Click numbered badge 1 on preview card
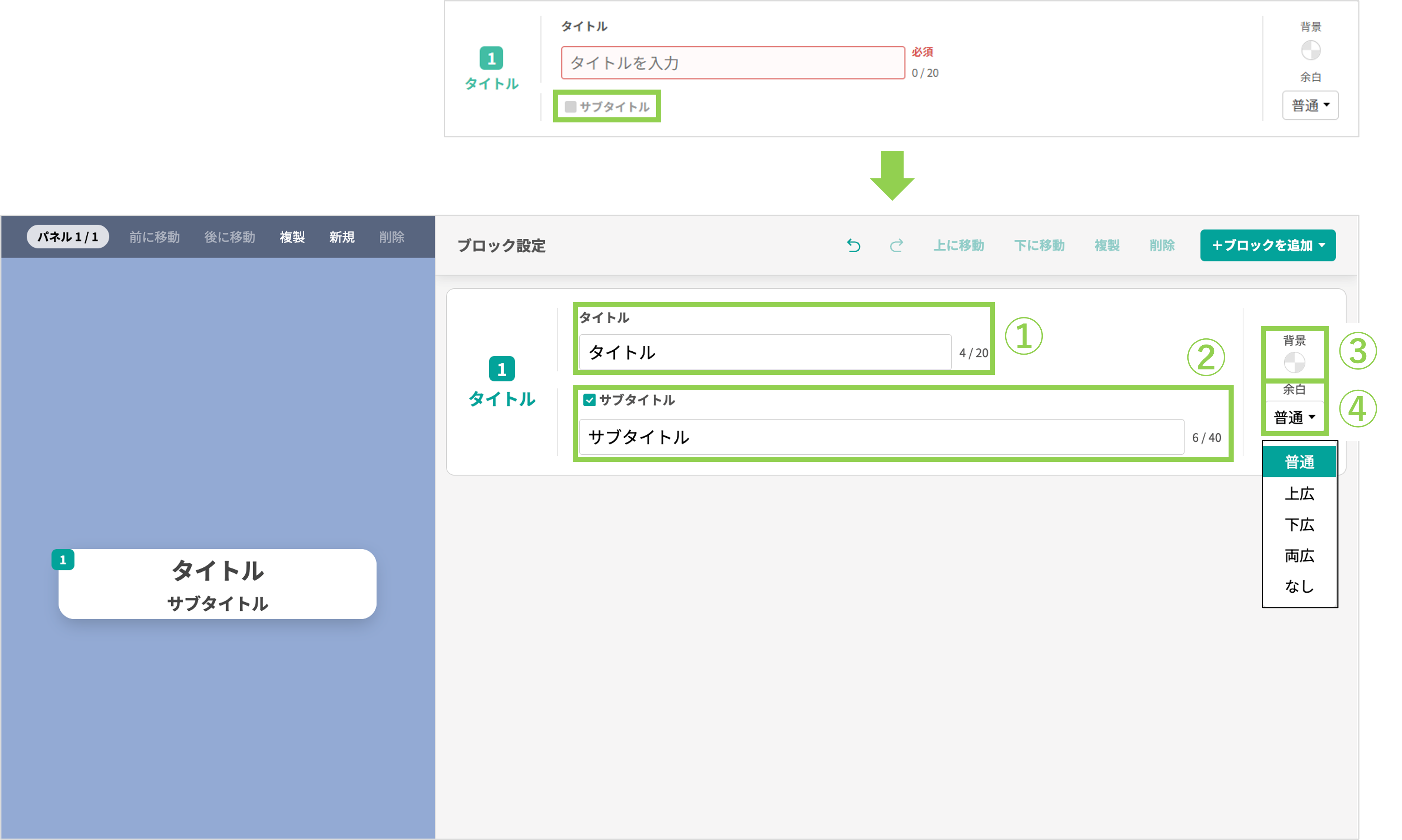The height and width of the screenshot is (840, 1402). [x=63, y=560]
